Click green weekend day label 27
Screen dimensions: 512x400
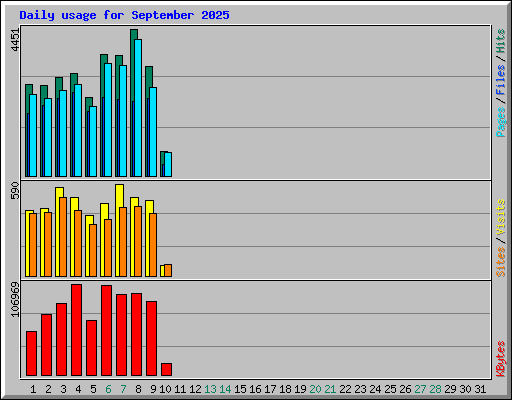420,389
